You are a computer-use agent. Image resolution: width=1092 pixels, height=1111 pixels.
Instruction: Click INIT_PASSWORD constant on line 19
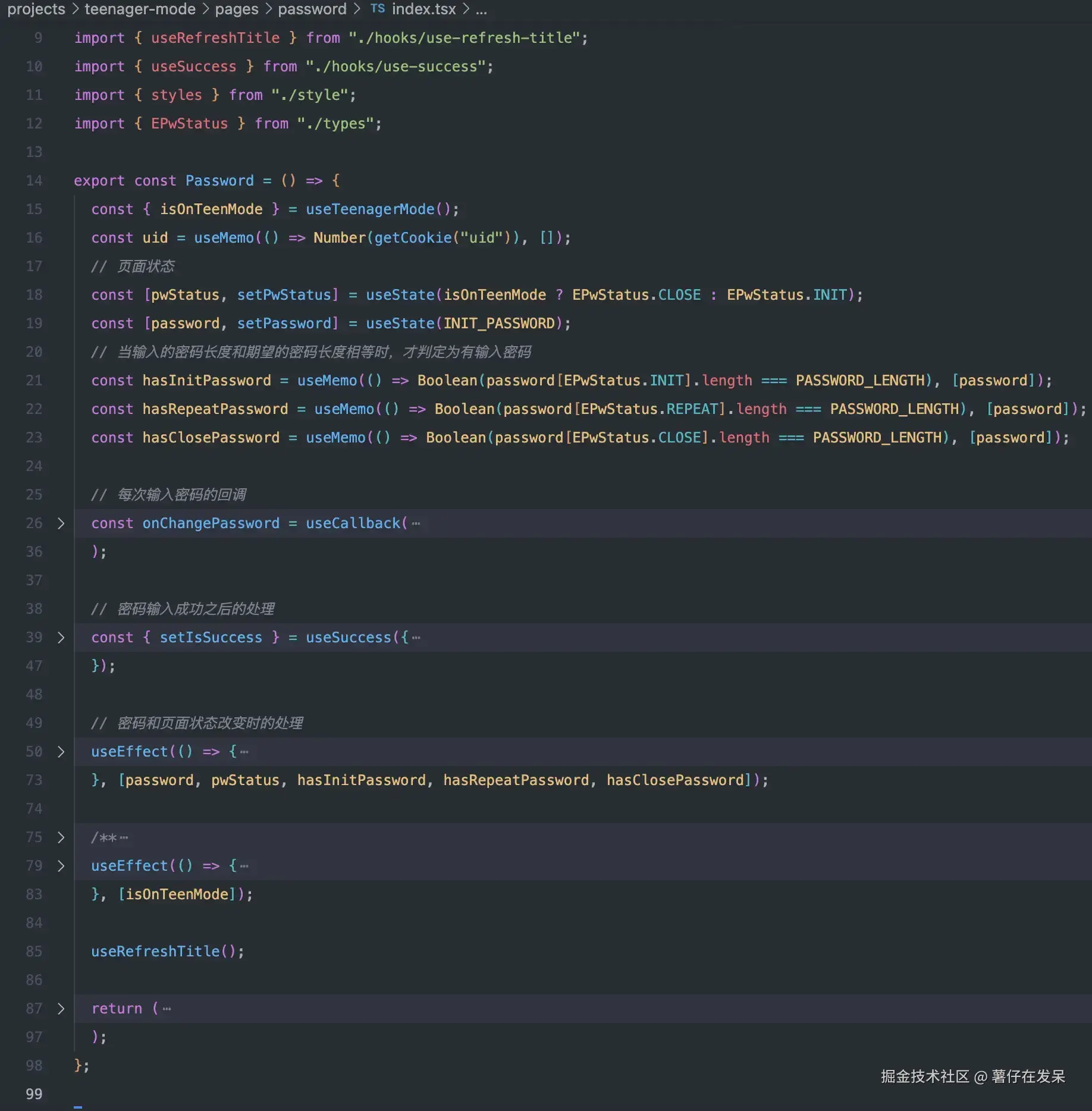pos(499,324)
